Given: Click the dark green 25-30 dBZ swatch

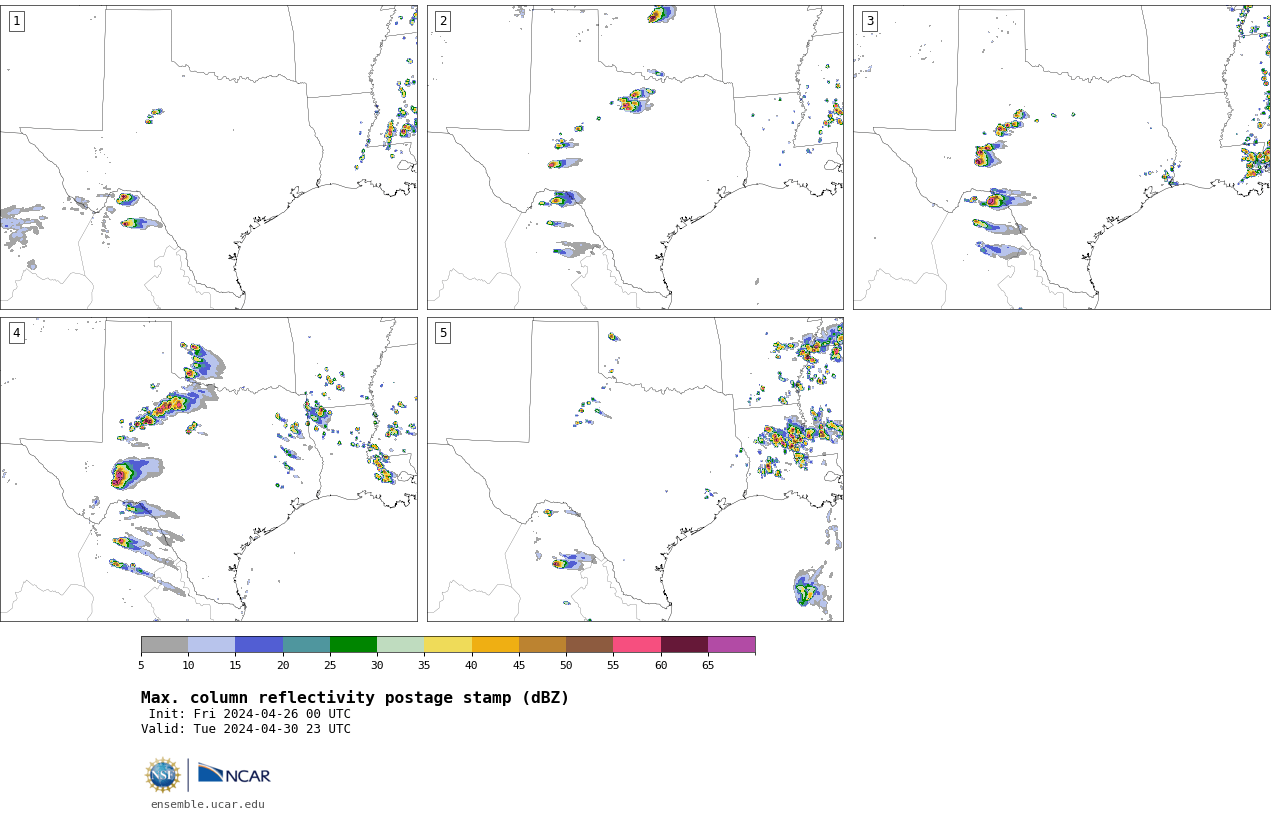Looking at the screenshot, I should pos(354,644).
